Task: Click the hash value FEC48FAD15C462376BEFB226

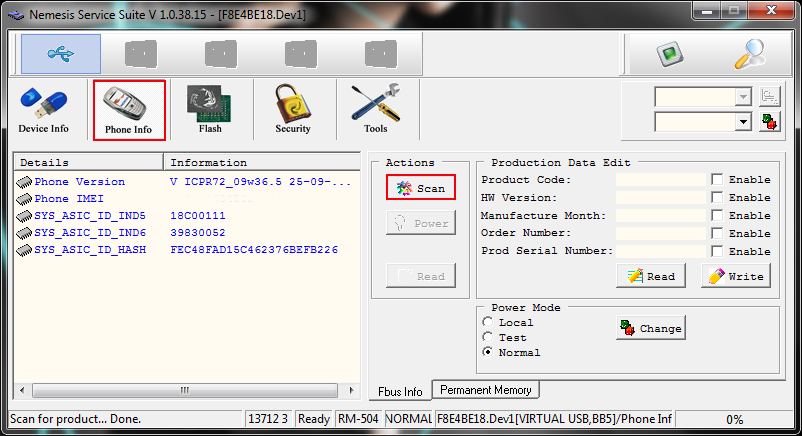Action: tap(254, 250)
